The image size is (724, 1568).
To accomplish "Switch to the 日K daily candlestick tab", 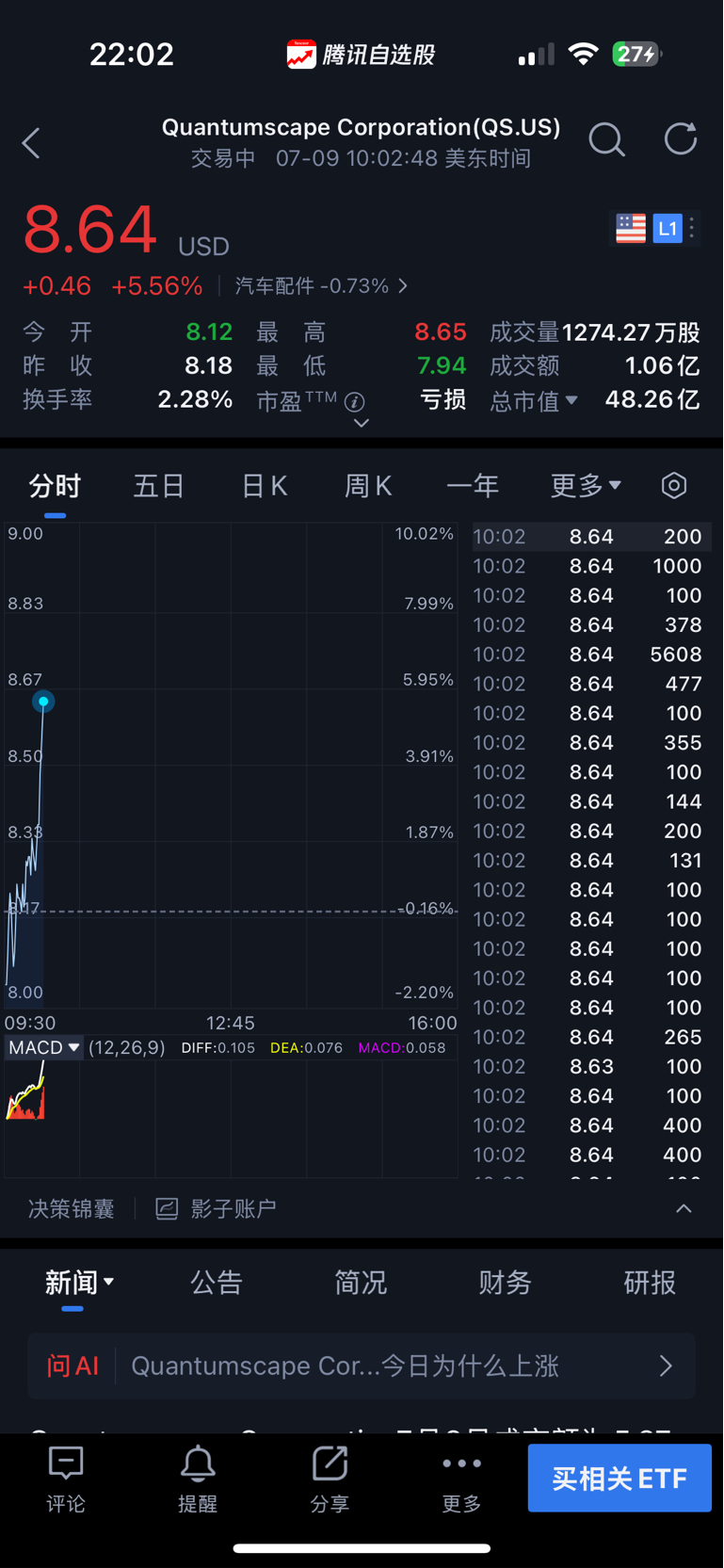I will 264,486.
